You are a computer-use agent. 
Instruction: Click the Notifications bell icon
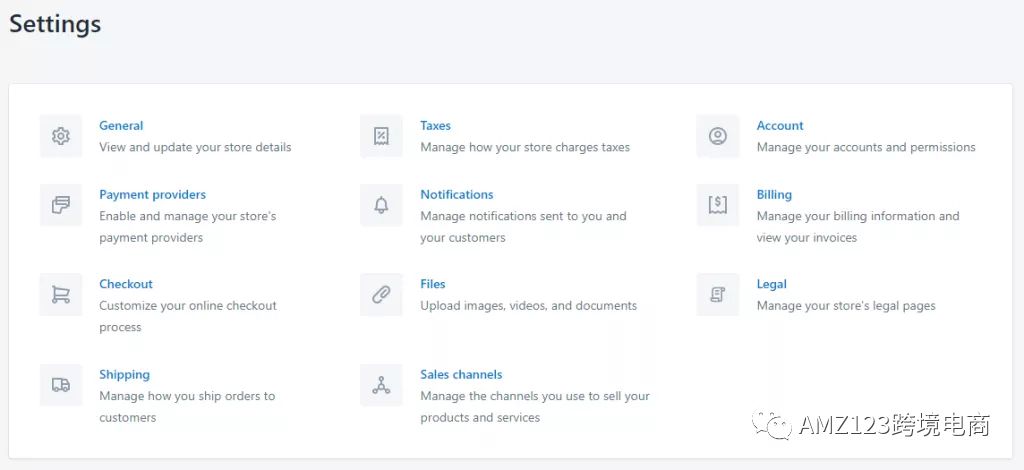coord(381,205)
